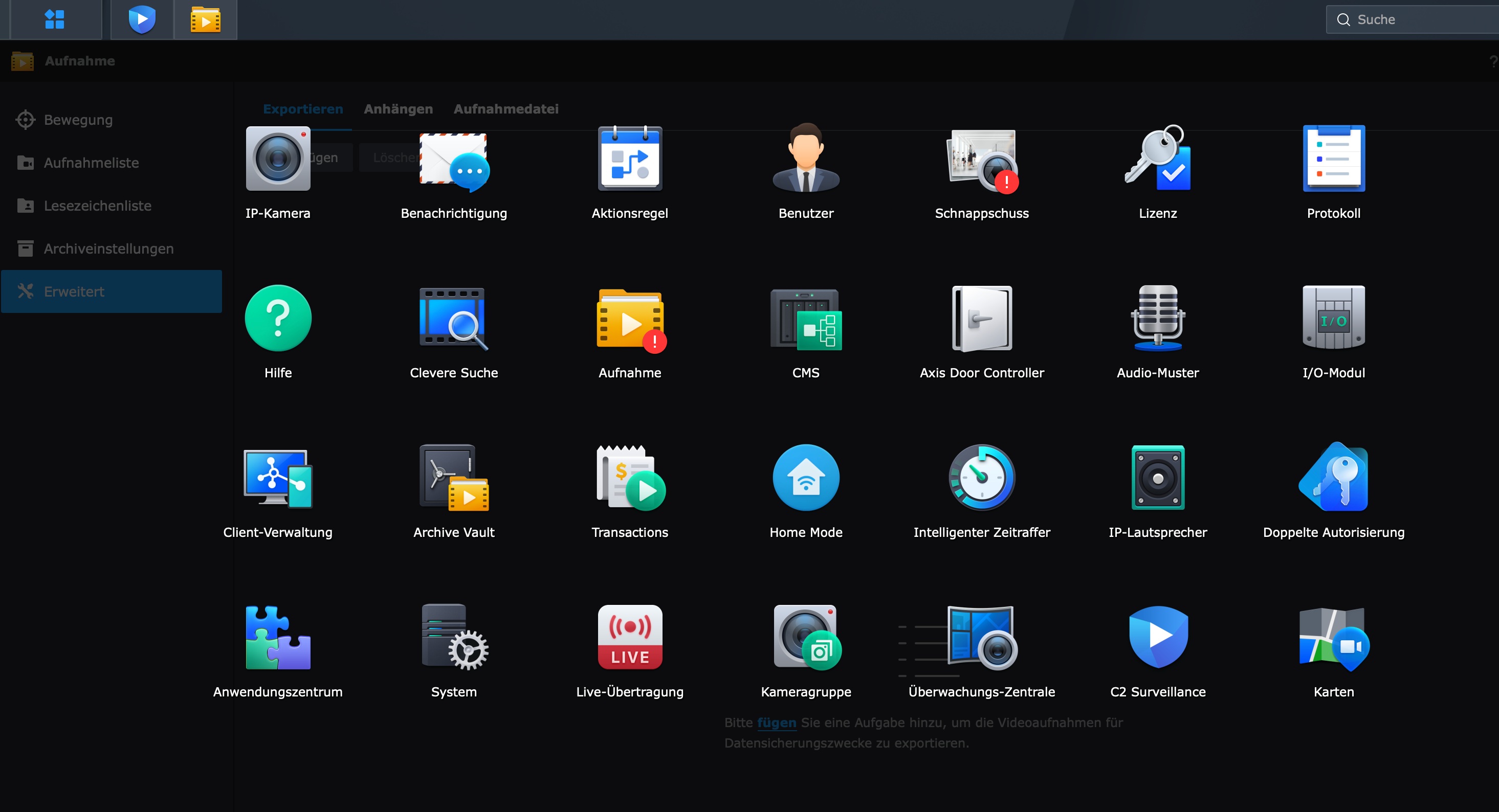
Task: Open Doppelte Autorisierung app
Action: [1333, 478]
